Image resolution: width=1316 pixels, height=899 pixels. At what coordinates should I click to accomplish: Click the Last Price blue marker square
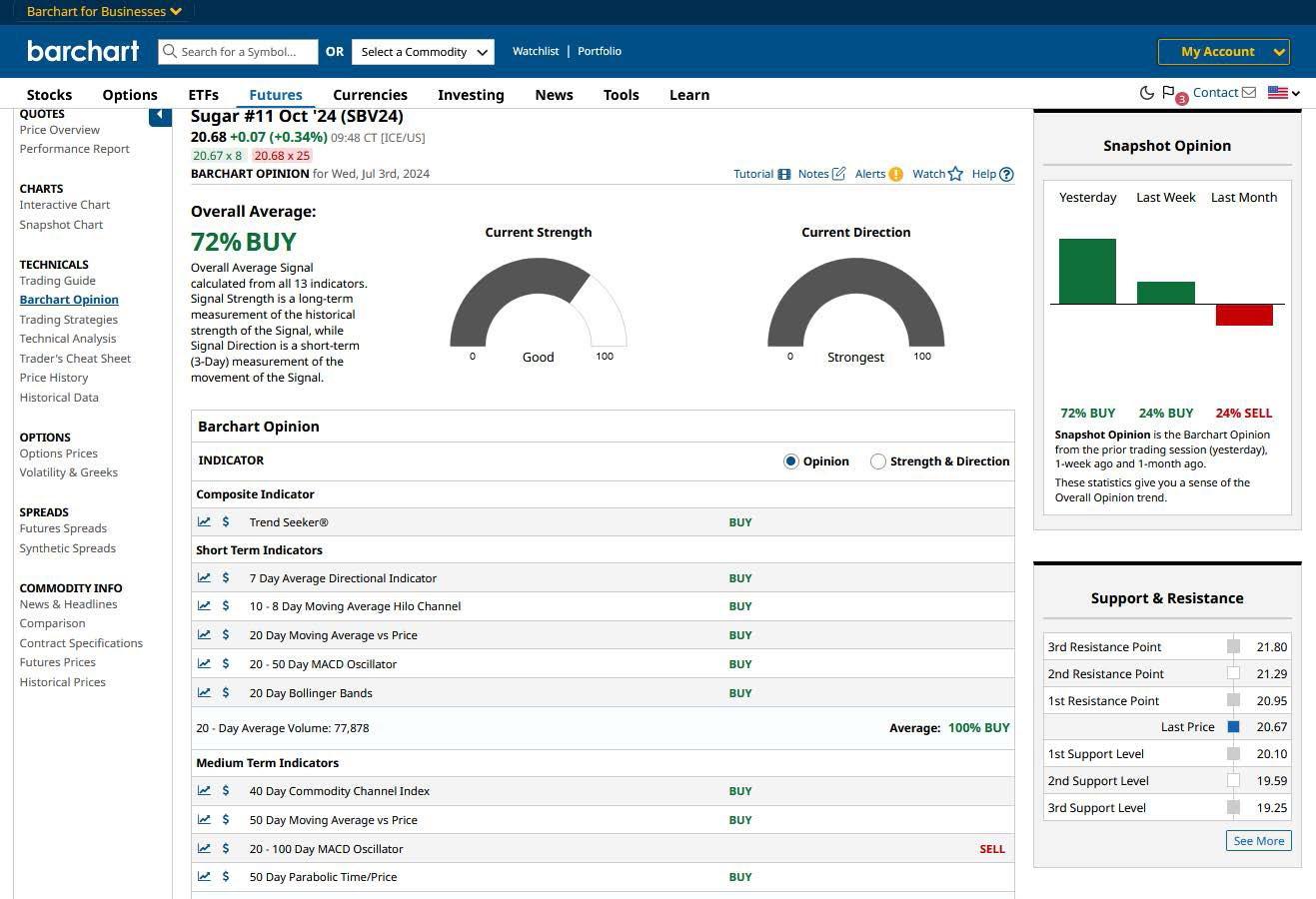pos(1233,727)
